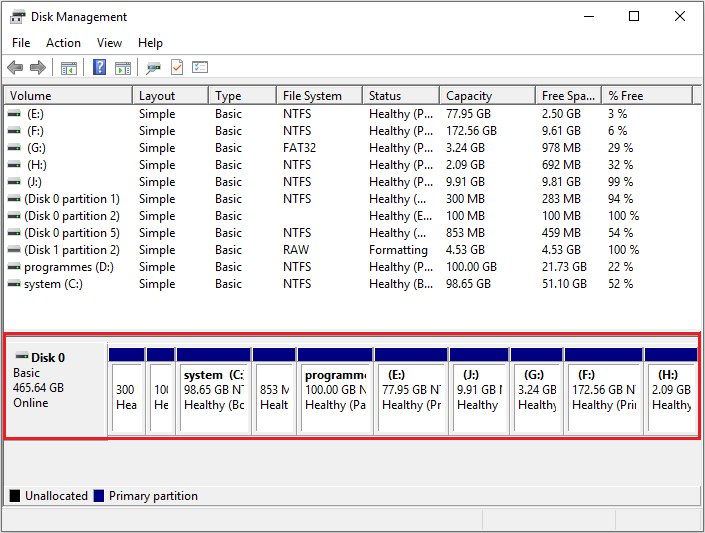Sort by the Capacity column header
The width and height of the screenshot is (705, 533).
click(486, 96)
